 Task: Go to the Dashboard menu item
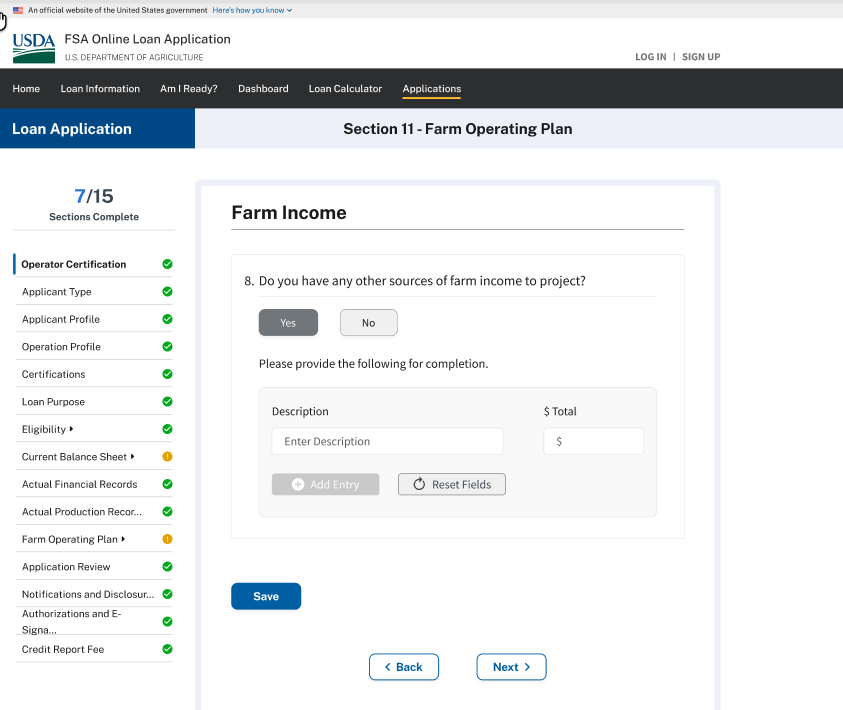263,89
